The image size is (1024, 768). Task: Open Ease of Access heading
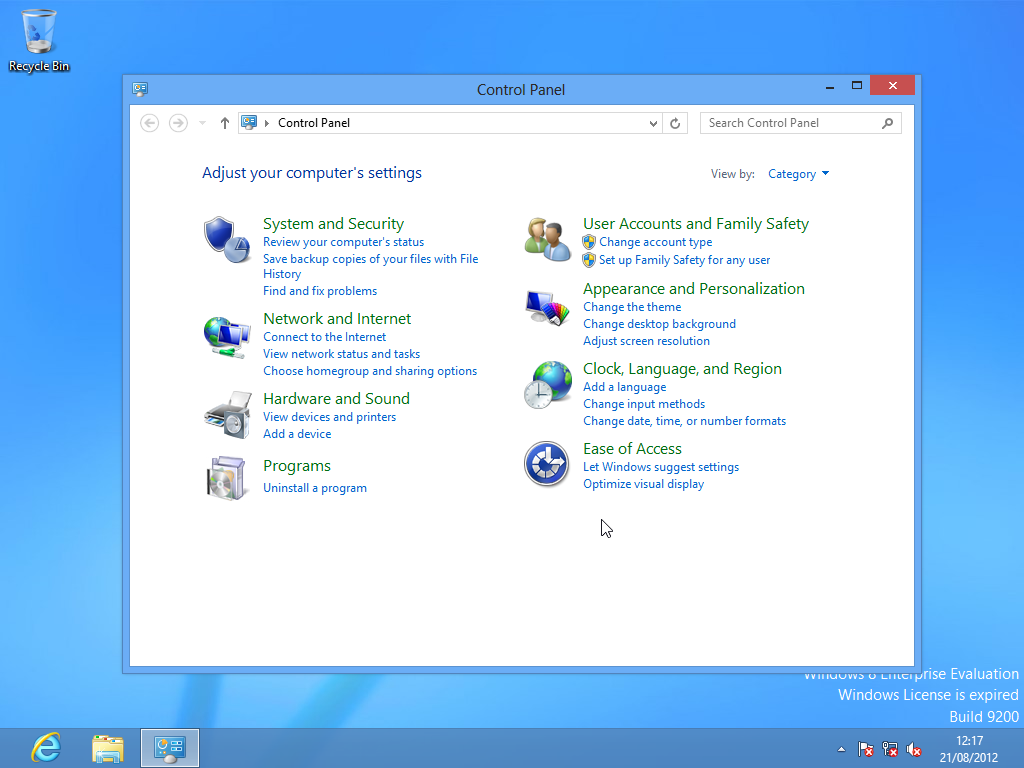(x=632, y=449)
